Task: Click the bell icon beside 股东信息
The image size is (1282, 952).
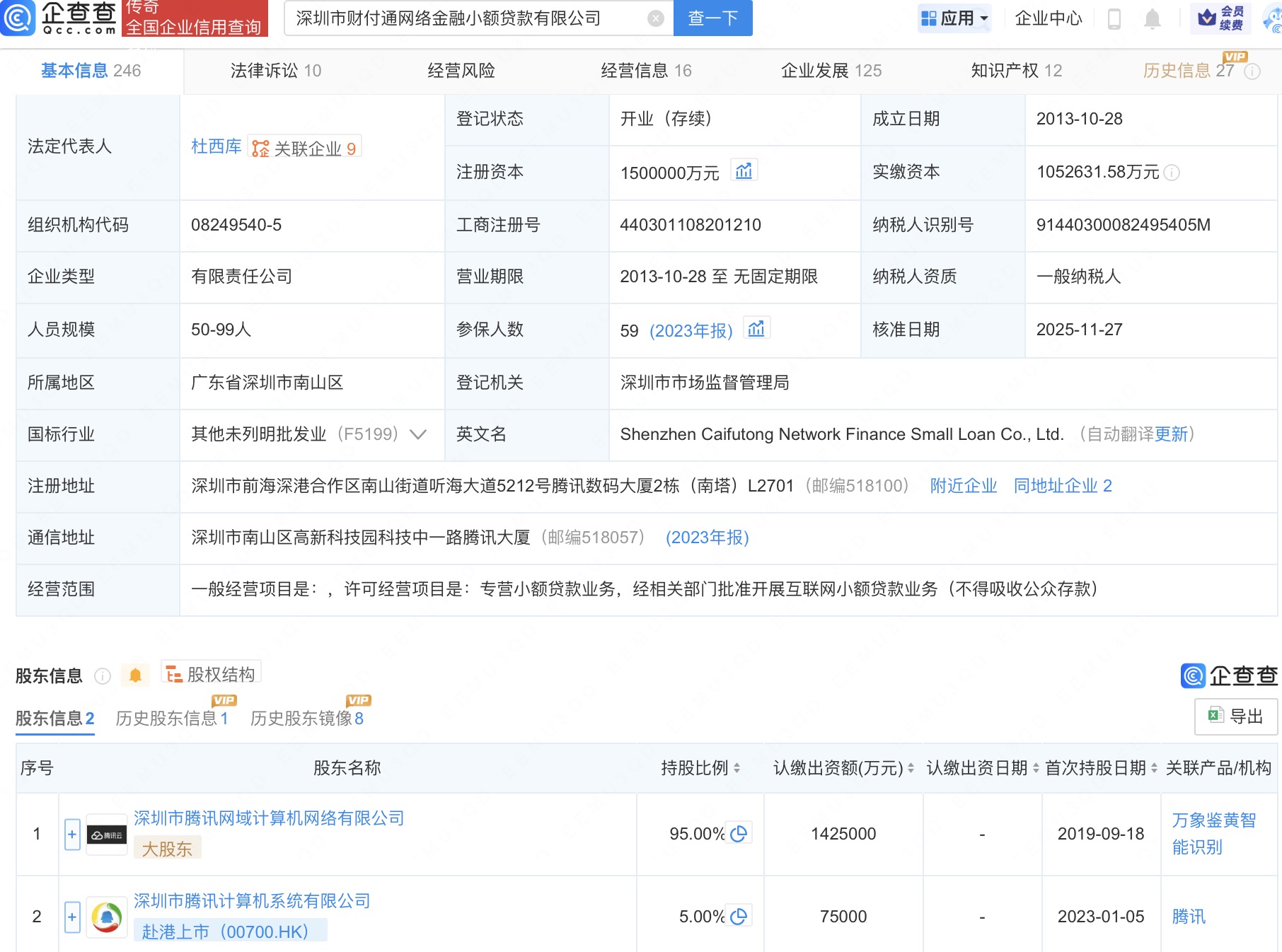Action: (x=136, y=675)
